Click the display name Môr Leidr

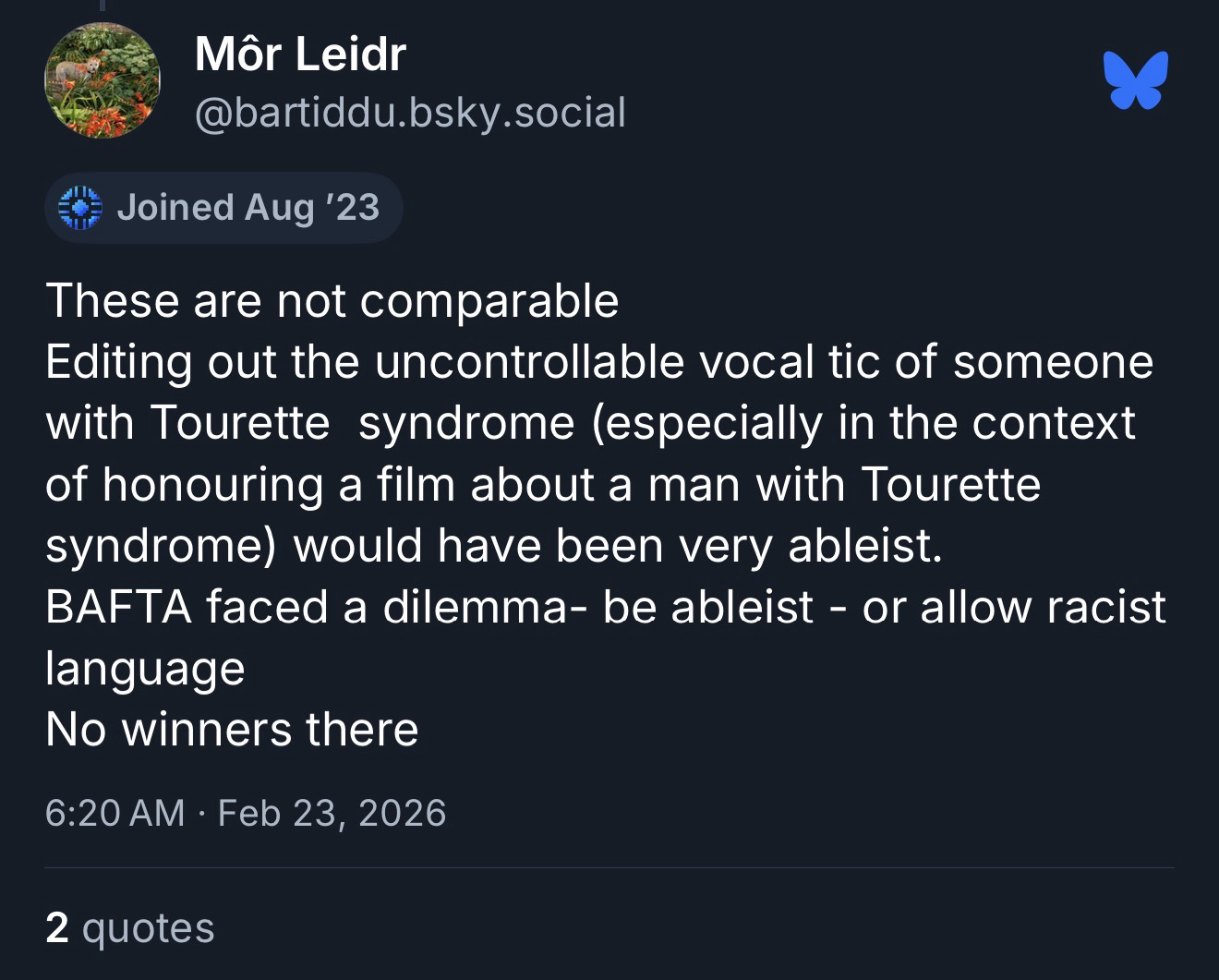300,54
